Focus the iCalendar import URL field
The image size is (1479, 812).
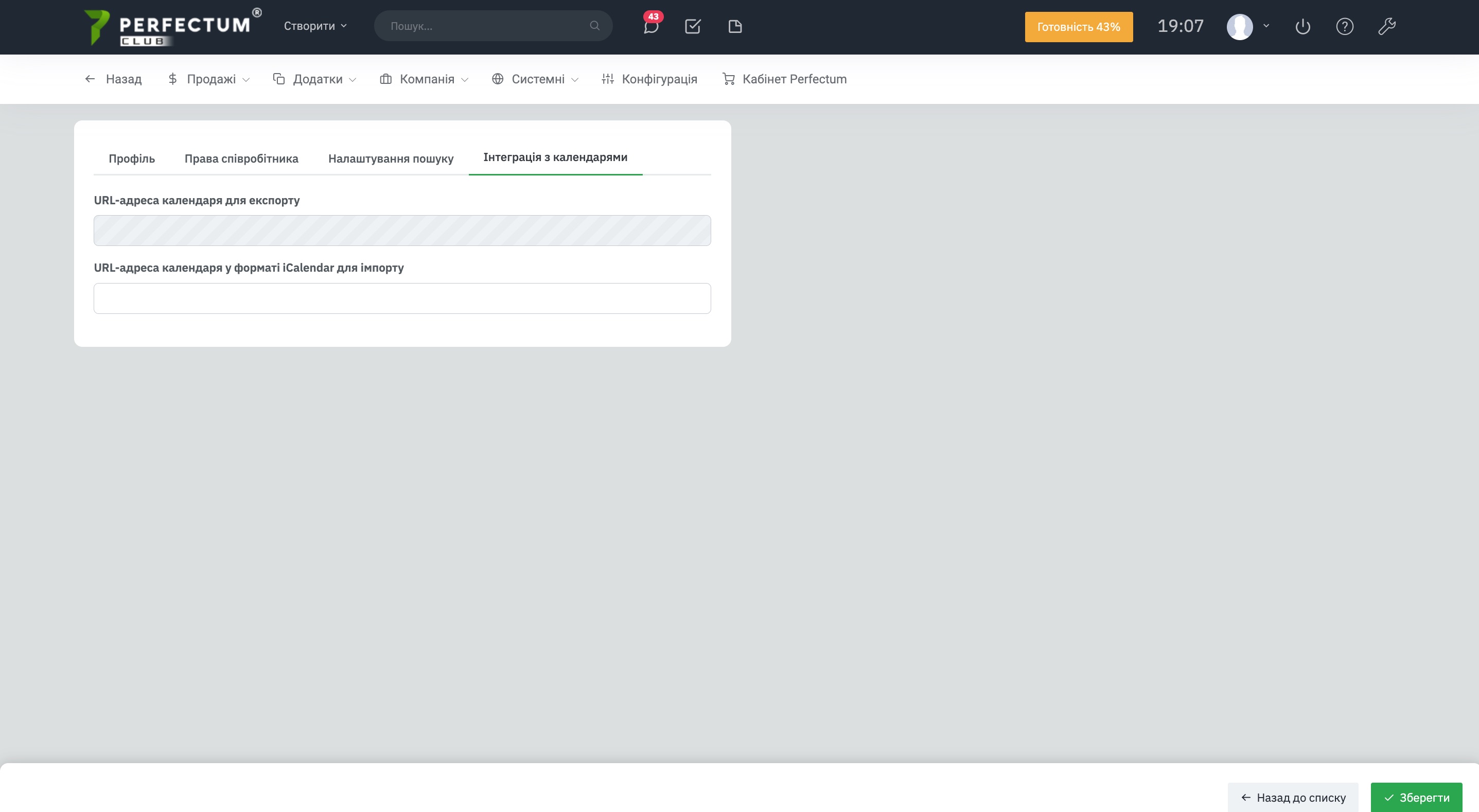click(402, 298)
